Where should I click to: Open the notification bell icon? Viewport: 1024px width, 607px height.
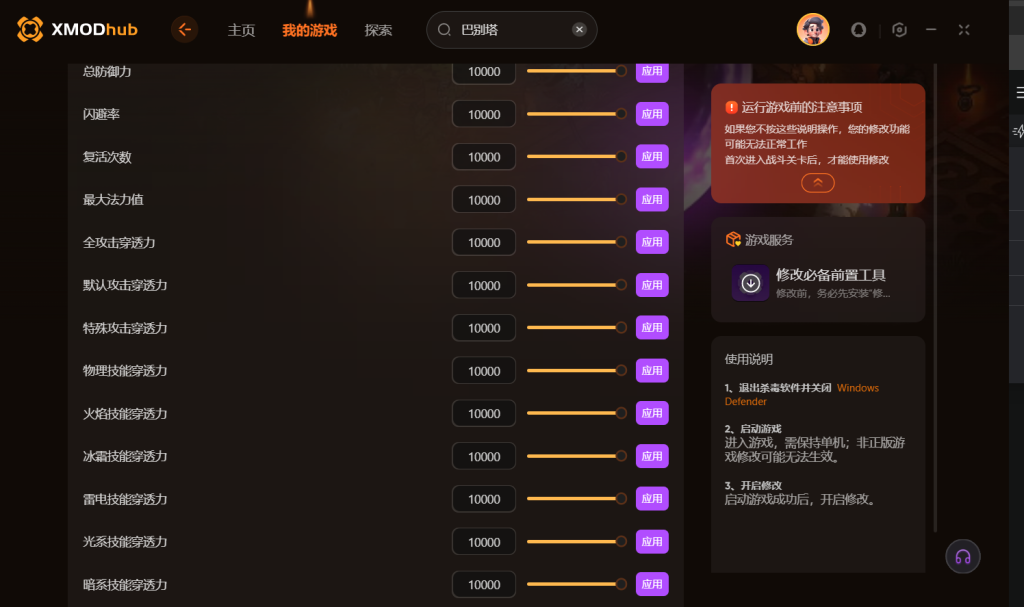[858, 30]
